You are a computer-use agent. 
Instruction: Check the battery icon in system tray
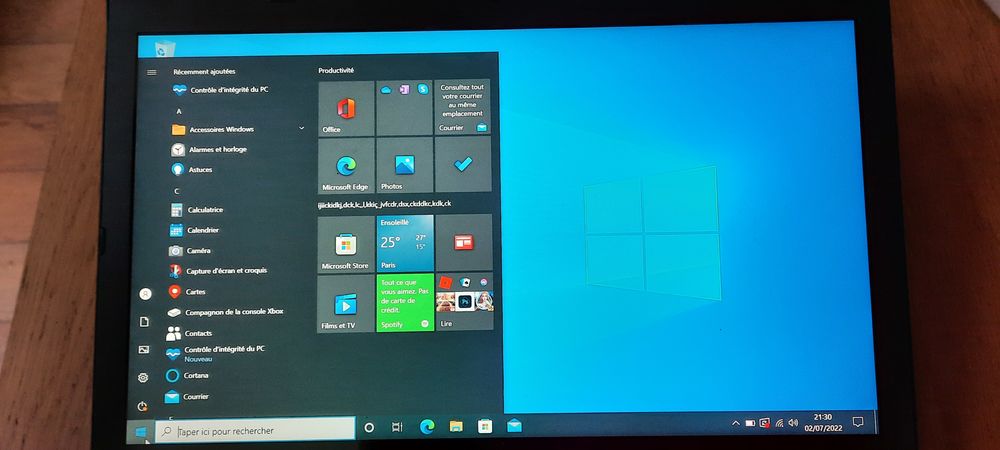tap(750, 423)
